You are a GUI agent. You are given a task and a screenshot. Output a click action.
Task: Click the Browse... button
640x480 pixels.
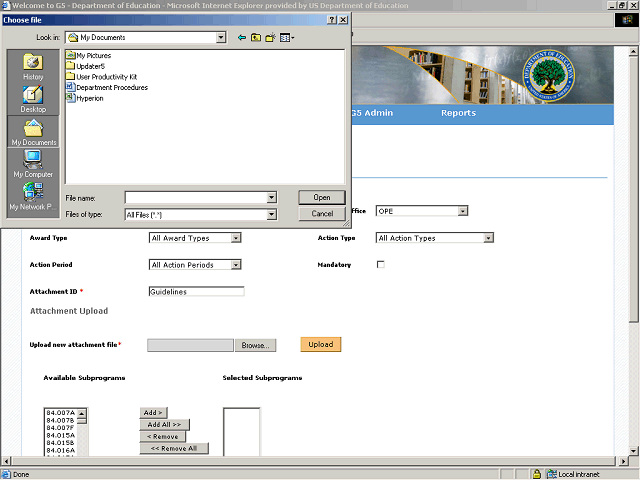pyautogui.click(x=256, y=345)
